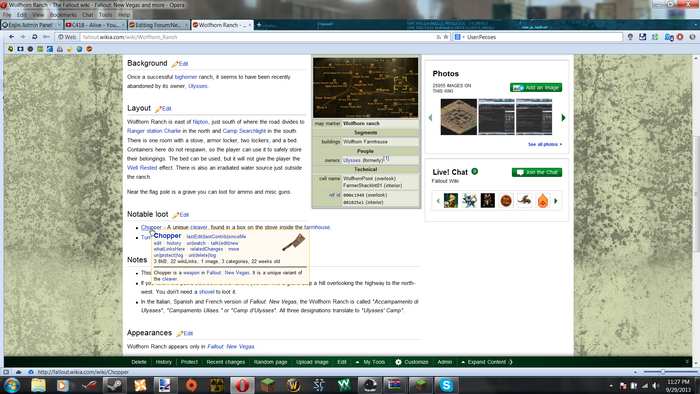This screenshot has height=394, width=700.
Task: Open Recent changes from bottom toolbar
Action: click(226, 362)
